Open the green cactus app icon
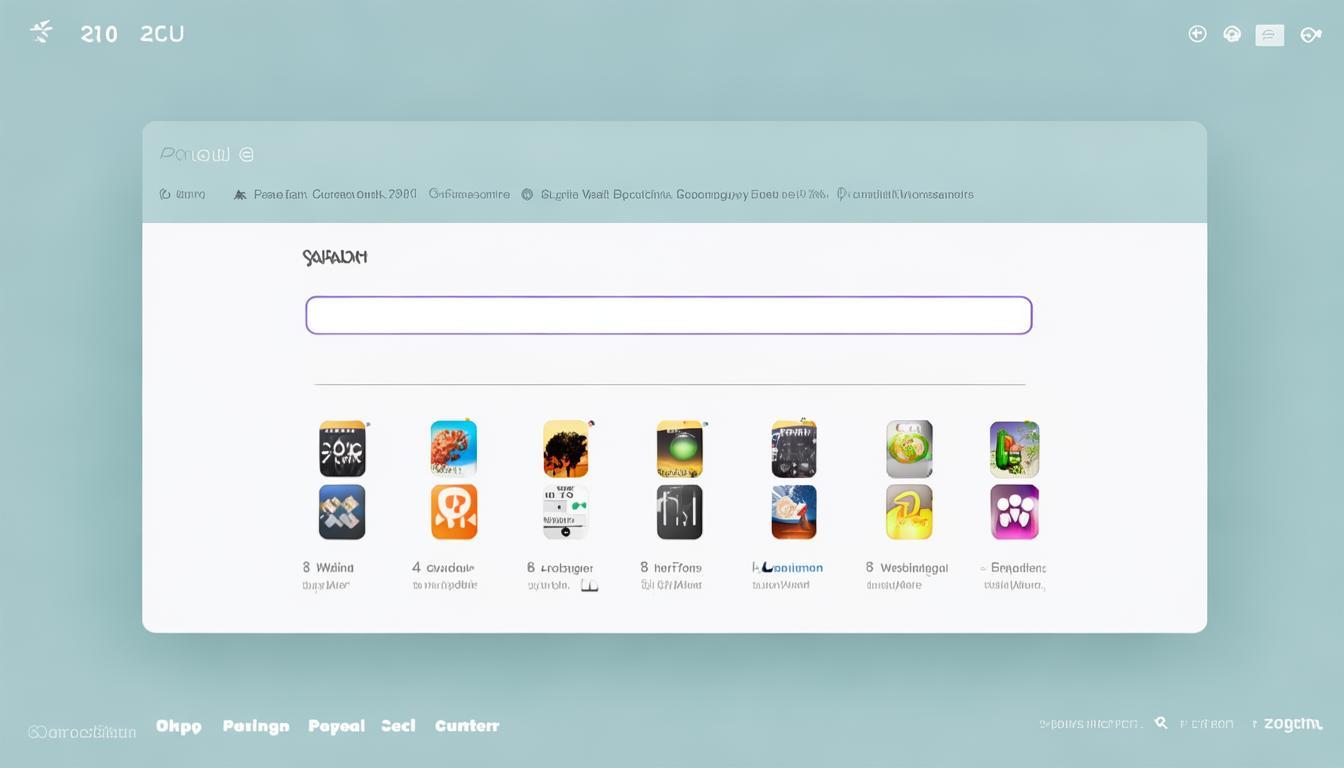This screenshot has width=1344, height=768. click(1014, 447)
